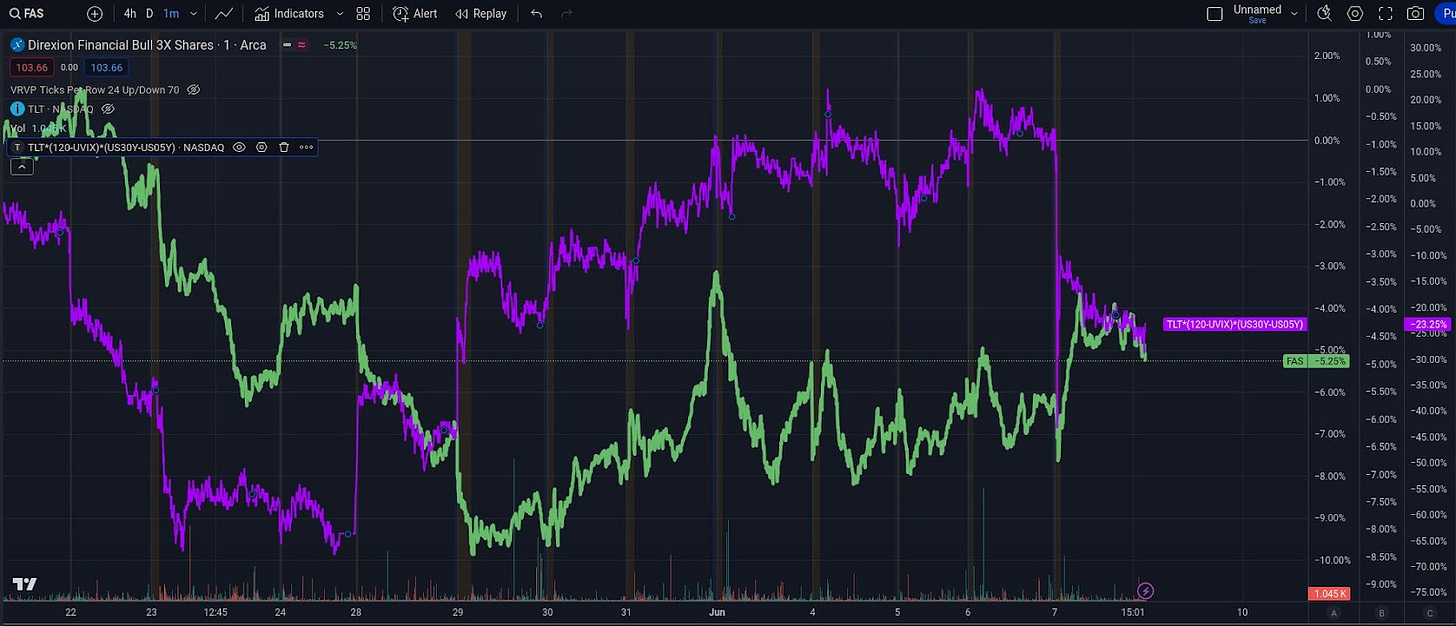Image resolution: width=1456 pixels, height=626 pixels.
Task: Click the blue Publish button
Action: coord(1445,14)
